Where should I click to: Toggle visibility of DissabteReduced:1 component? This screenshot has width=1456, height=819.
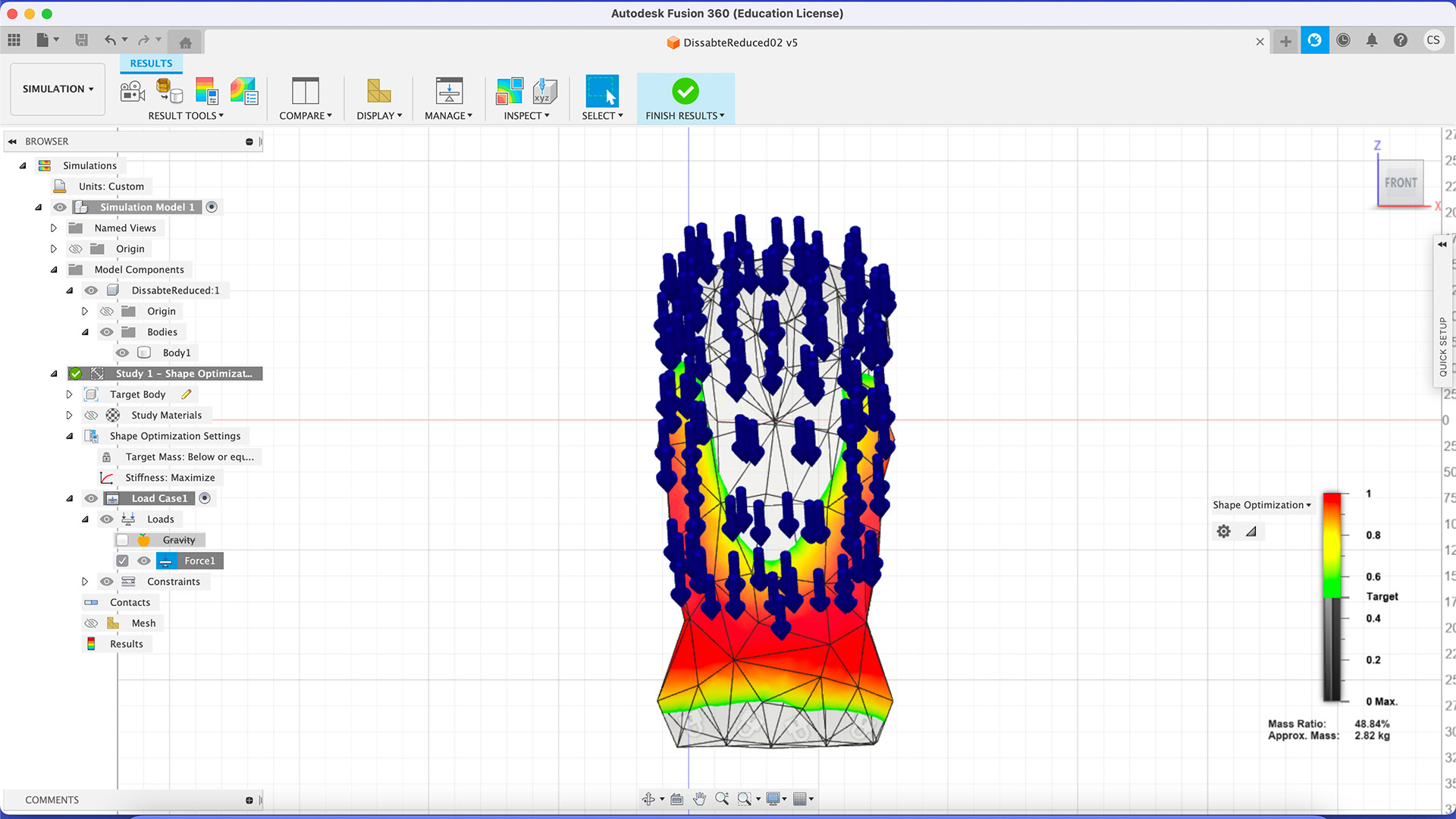pos(91,290)
